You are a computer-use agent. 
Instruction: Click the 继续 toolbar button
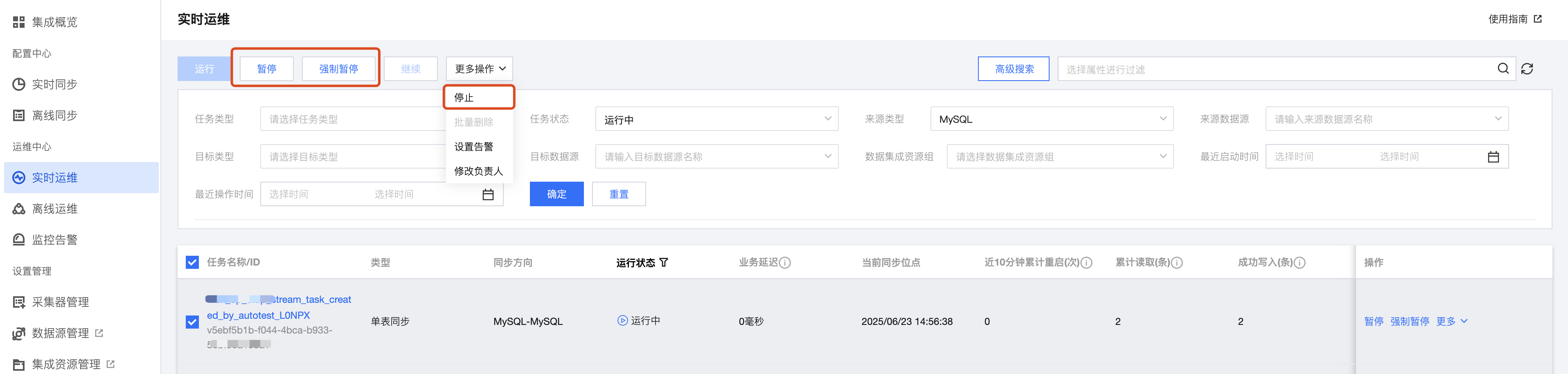click(411, 69)
